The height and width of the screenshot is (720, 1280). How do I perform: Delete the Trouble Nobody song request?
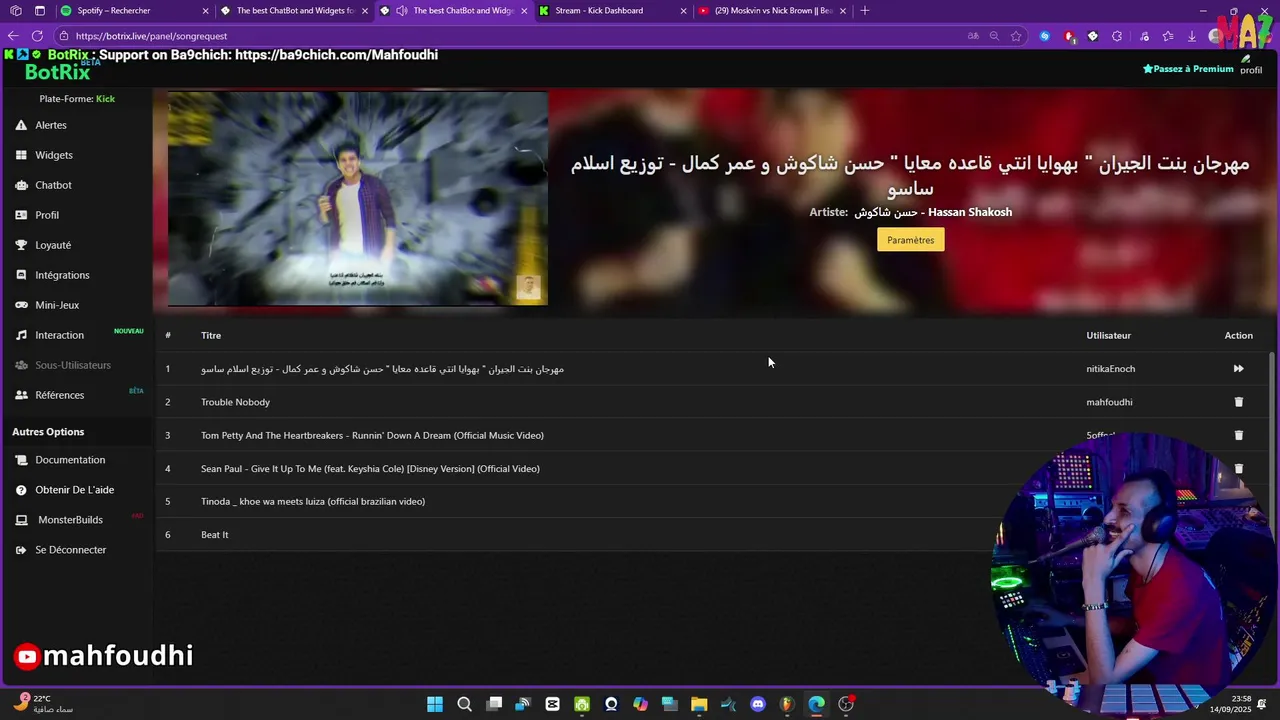coord(1238,402)
